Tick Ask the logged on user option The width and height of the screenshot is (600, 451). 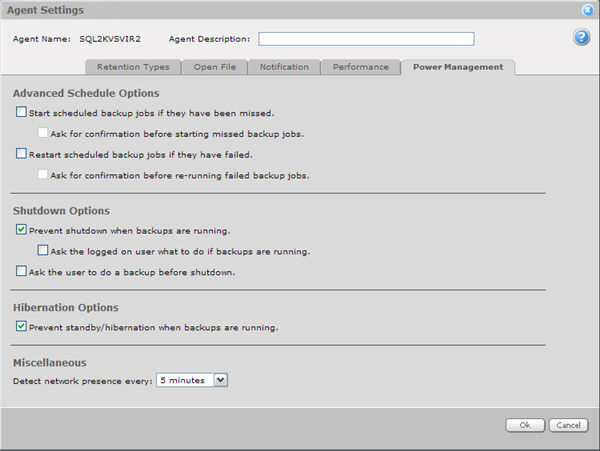[42, 250]
